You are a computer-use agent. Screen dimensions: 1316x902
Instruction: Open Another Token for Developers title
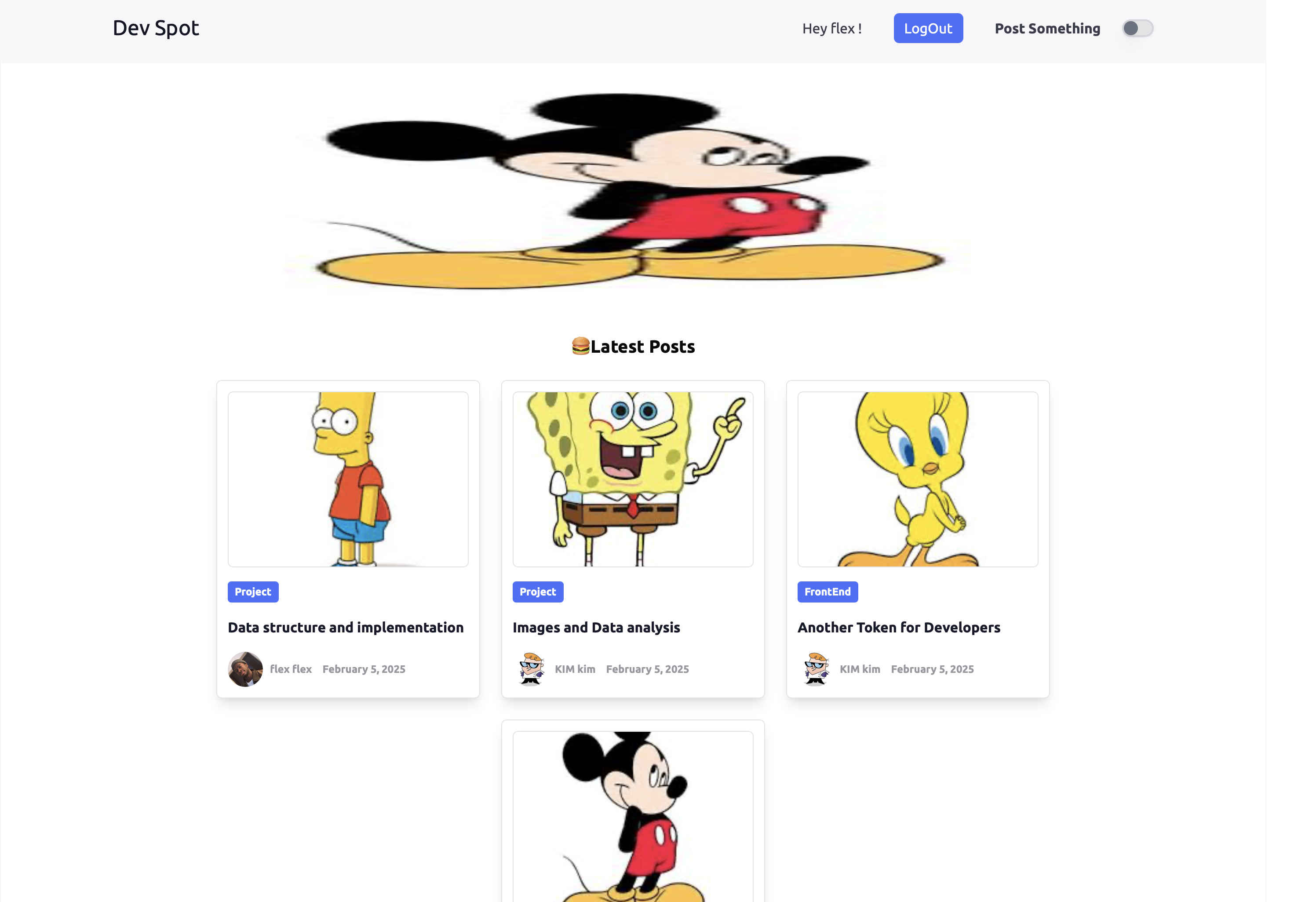pos(899,628)
